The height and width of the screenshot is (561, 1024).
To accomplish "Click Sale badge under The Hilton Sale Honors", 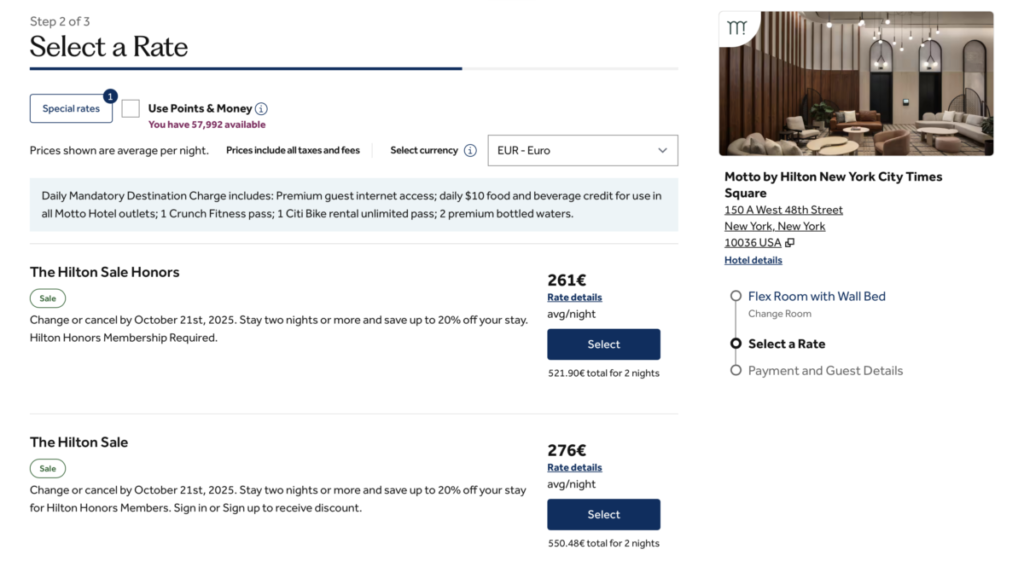I will coord(48,298).
